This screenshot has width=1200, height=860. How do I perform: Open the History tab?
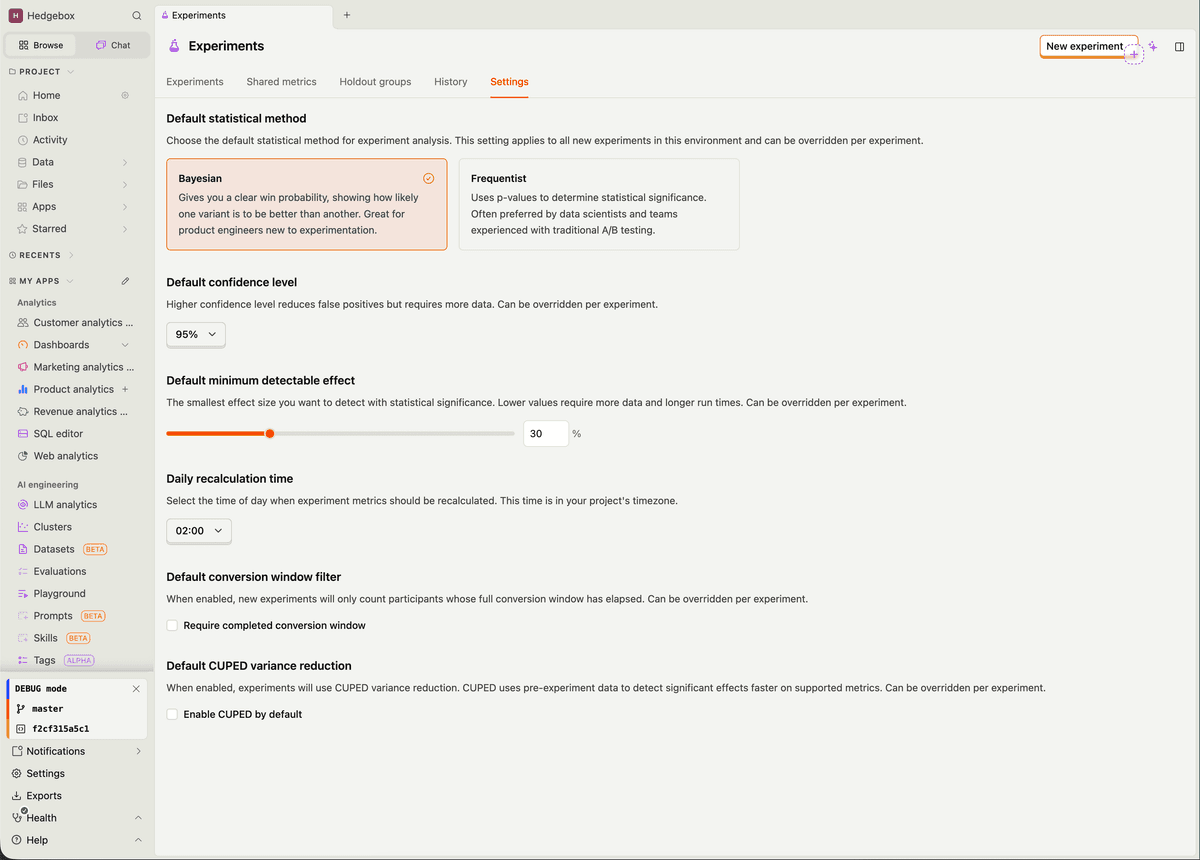(x=450, y=82)
